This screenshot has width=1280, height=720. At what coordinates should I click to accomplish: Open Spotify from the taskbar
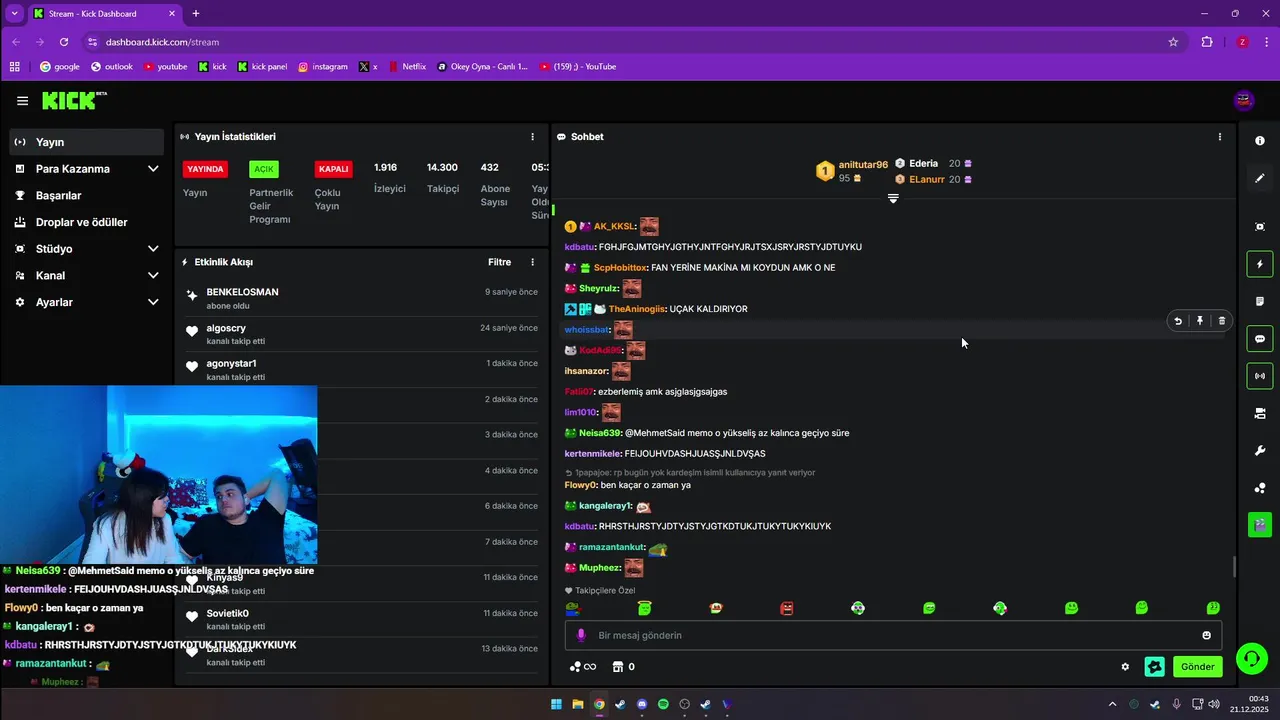663,705
